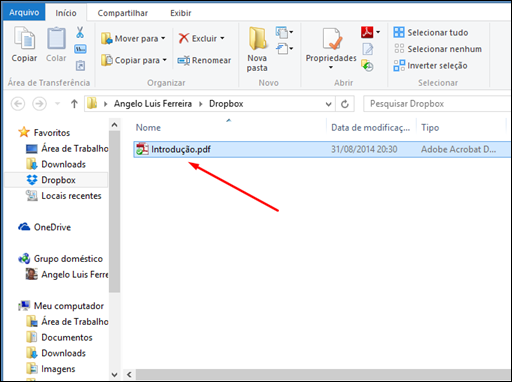Click the Colar clipboard icon
Screen dimensions: 512x382
[x=56, y=39]
